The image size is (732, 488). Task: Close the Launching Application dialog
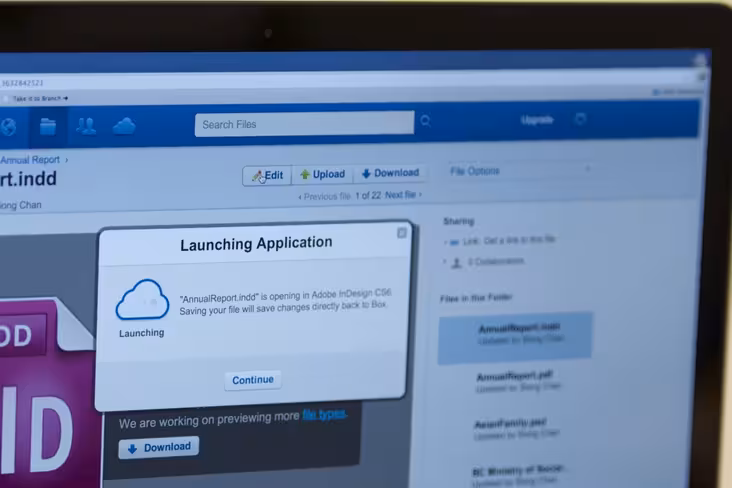[401, 233]
